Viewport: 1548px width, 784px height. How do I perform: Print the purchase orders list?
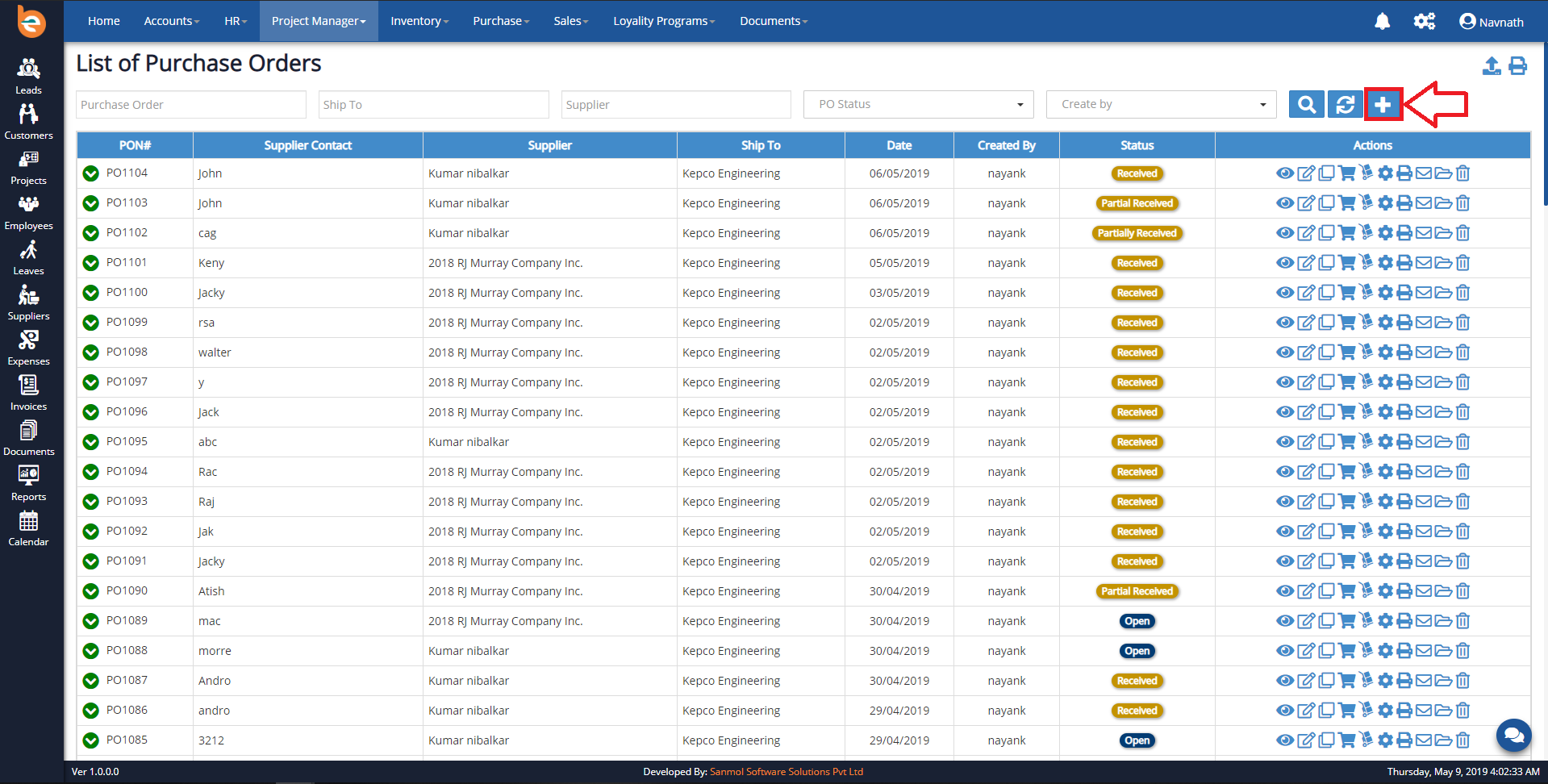click(x=1517, y=66)
